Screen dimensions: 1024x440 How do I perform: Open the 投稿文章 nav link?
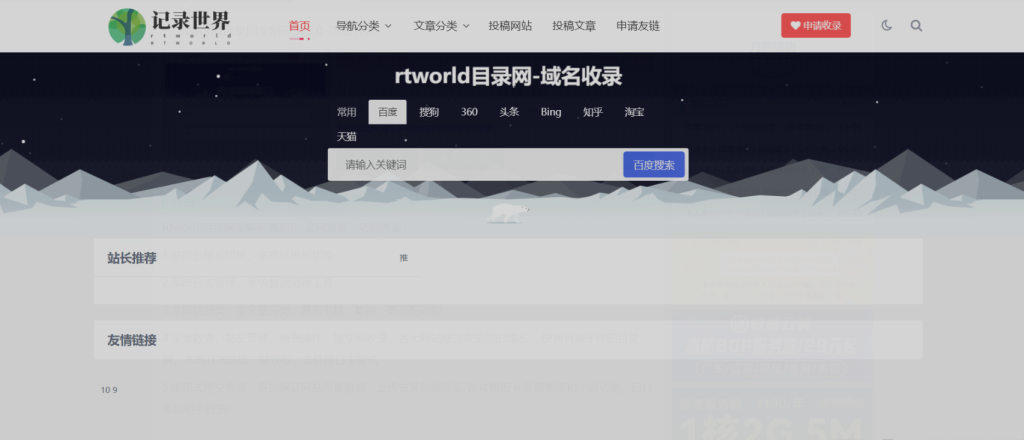574,26
